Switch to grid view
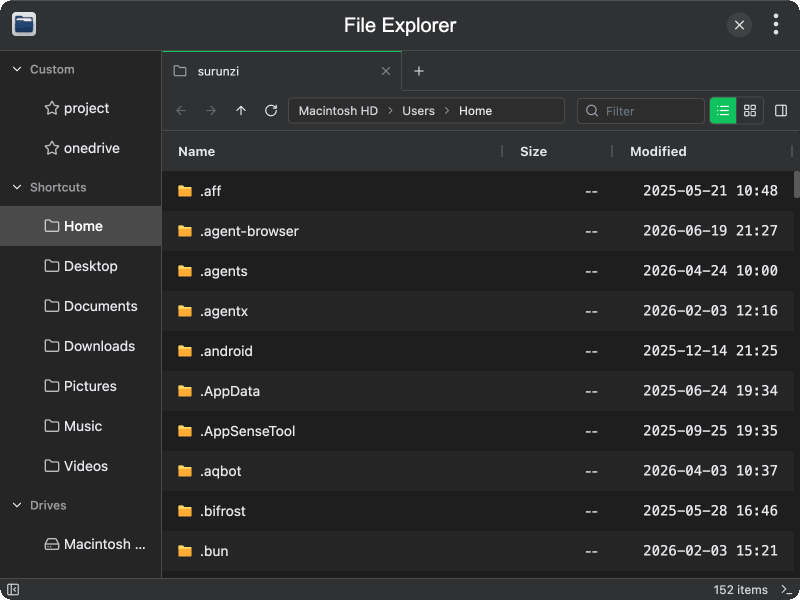The height and width of the screenshot is (600, 800). 750,111
